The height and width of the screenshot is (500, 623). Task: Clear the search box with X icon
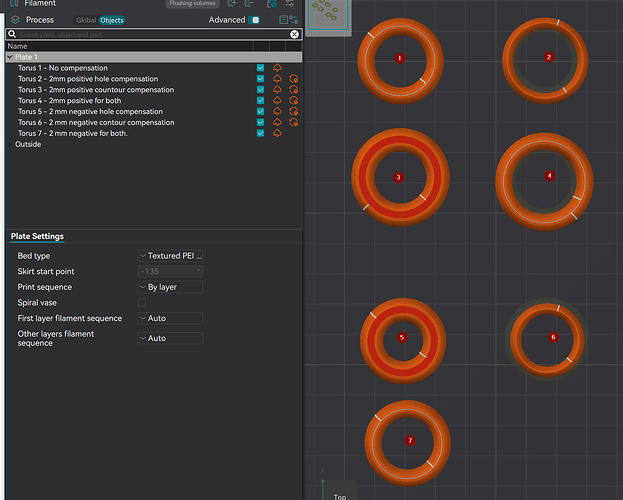tap(294, 34)
